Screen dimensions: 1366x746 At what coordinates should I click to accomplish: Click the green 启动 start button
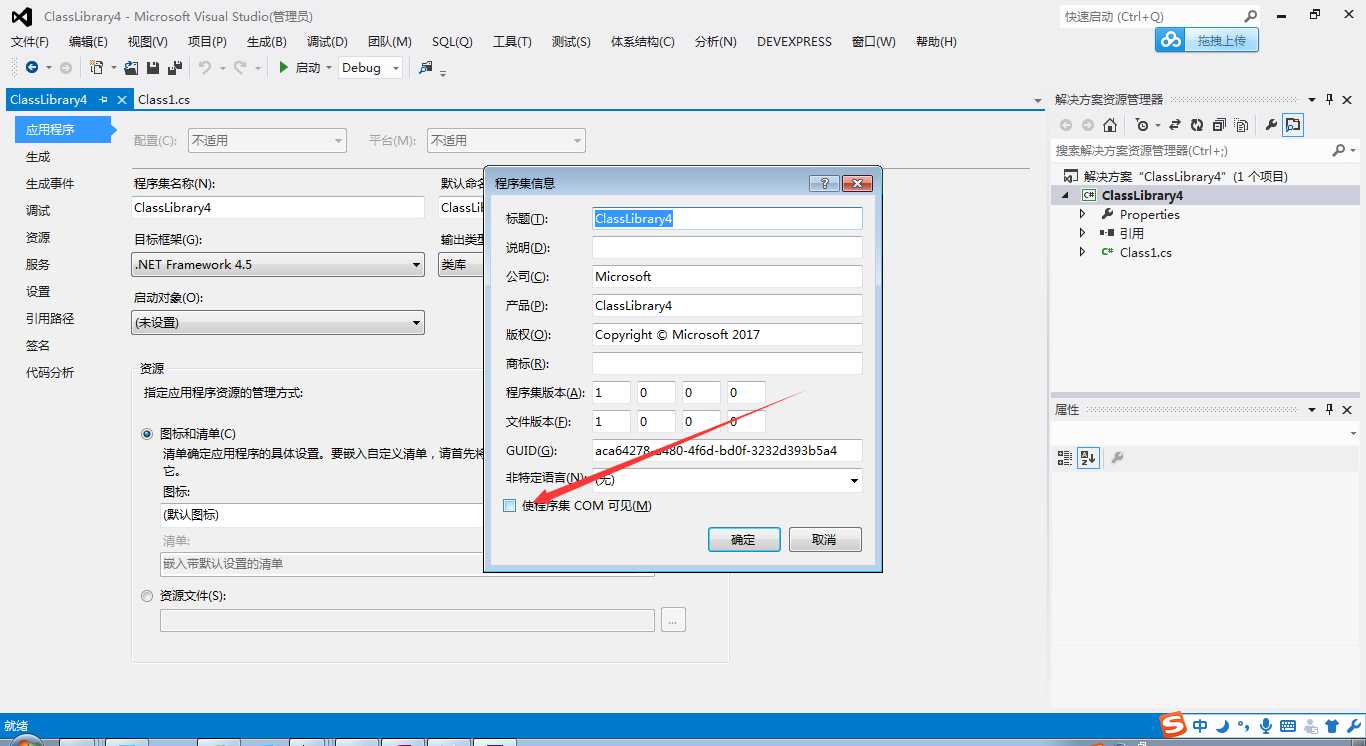coord(299,67)
